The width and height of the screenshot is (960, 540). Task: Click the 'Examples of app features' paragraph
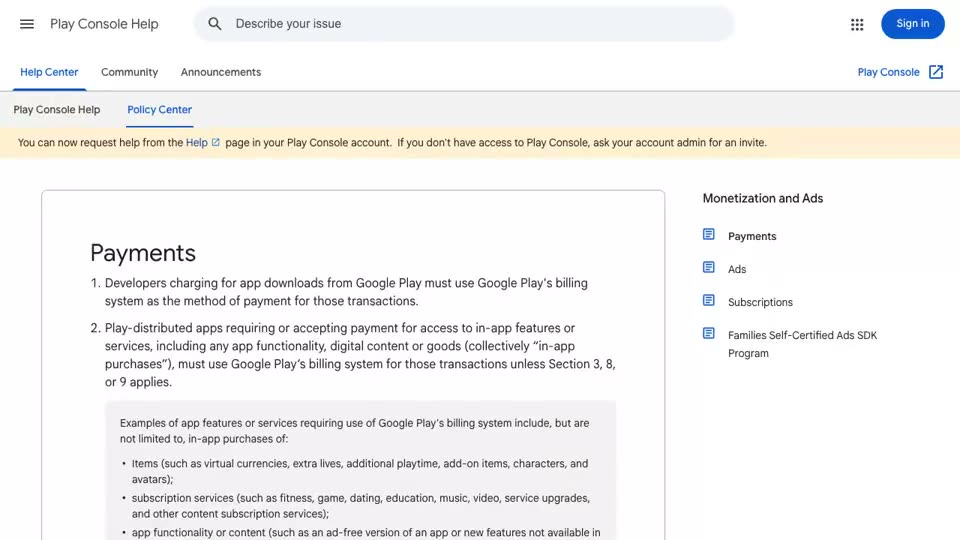click(x=354, y=431)
